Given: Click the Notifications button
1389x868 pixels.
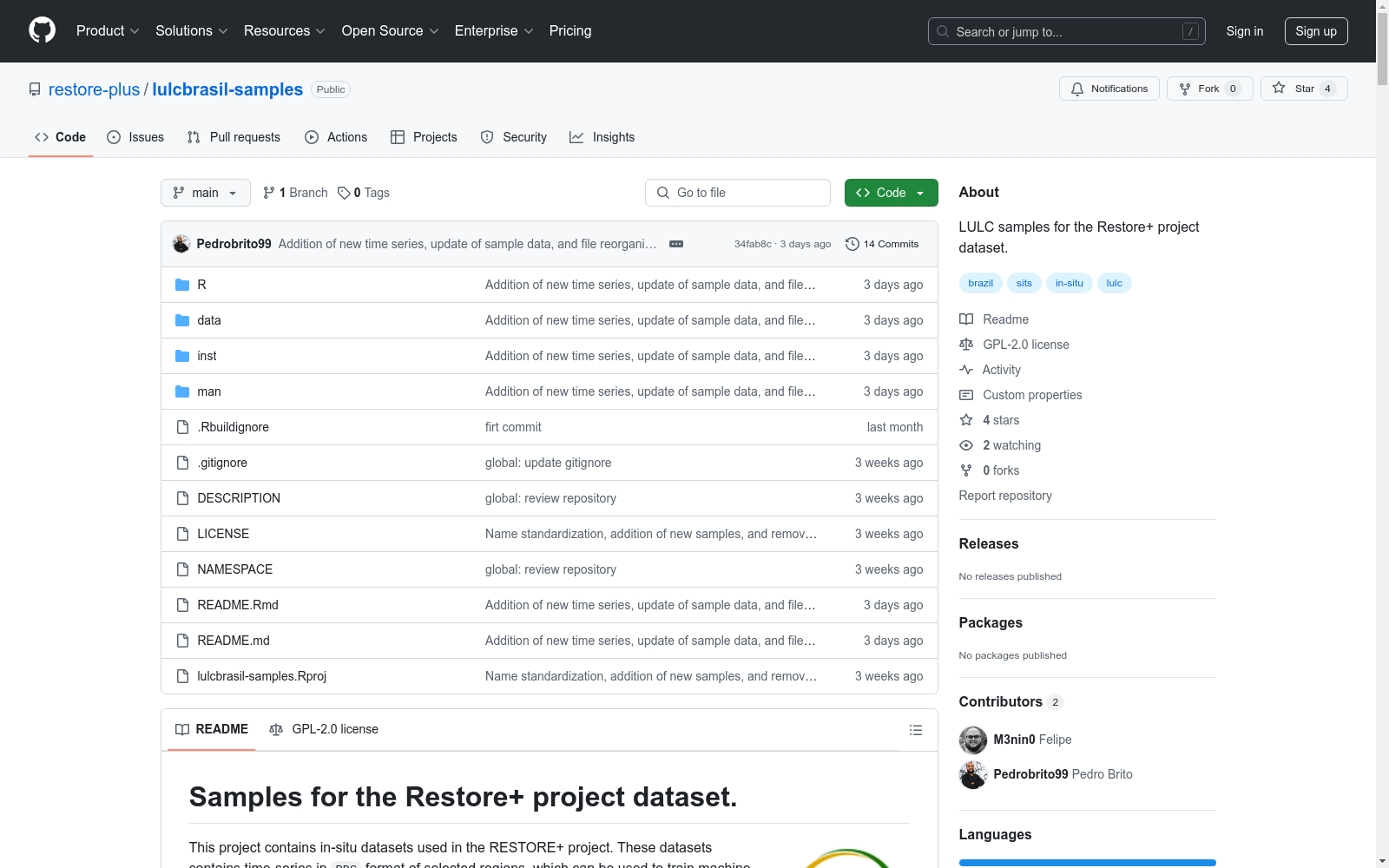Looking at the screenshot, I should (x=1109, y=89).
